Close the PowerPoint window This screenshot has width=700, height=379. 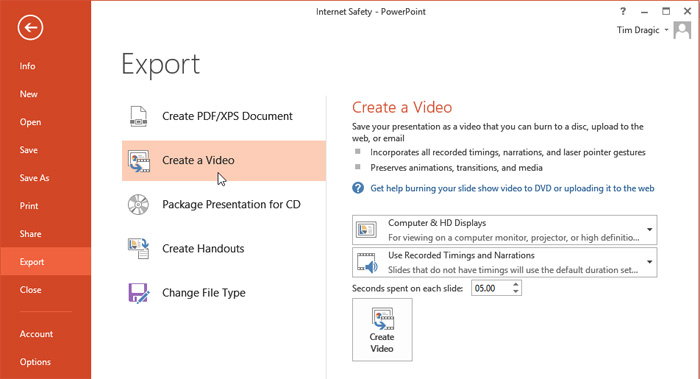(x=688, y=11)
